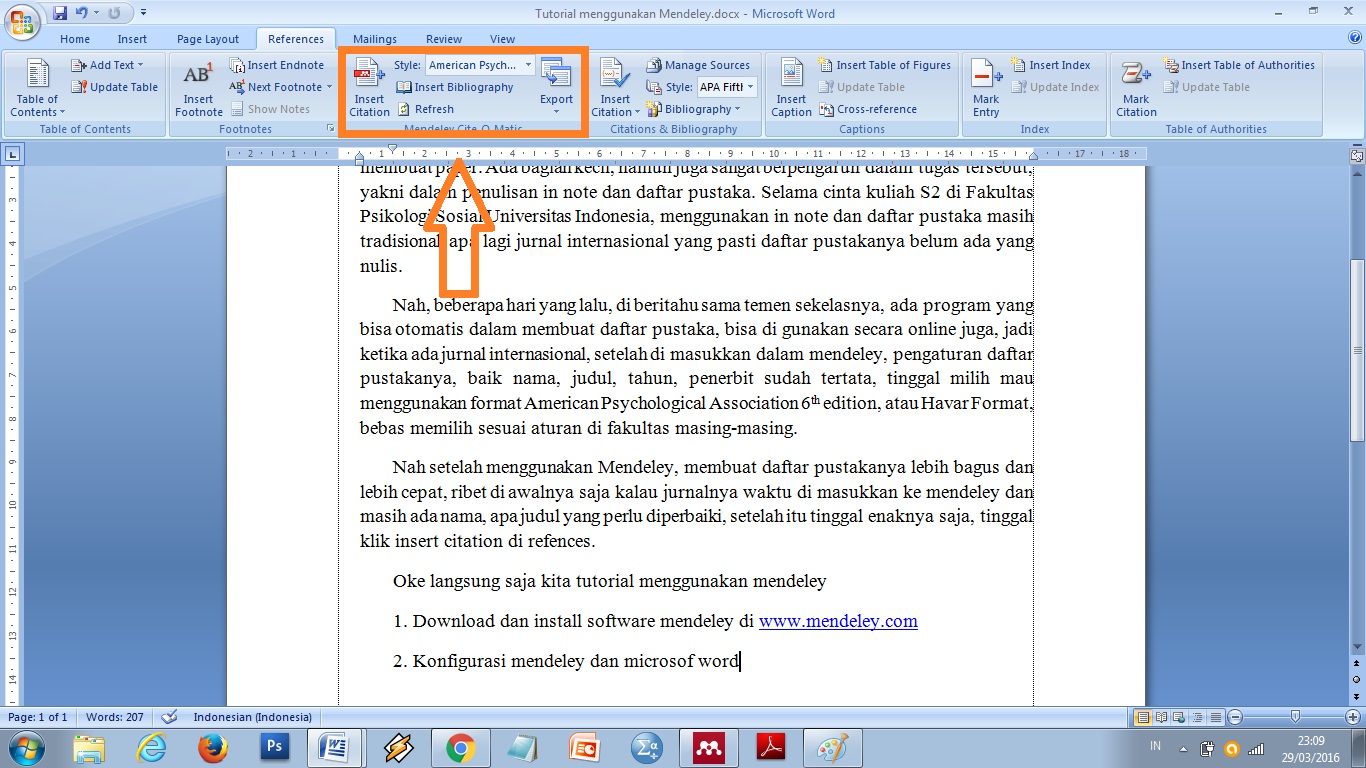Open Word Help question mark
This screenshot has width=1366, height=768.
tap(1355, 38)
